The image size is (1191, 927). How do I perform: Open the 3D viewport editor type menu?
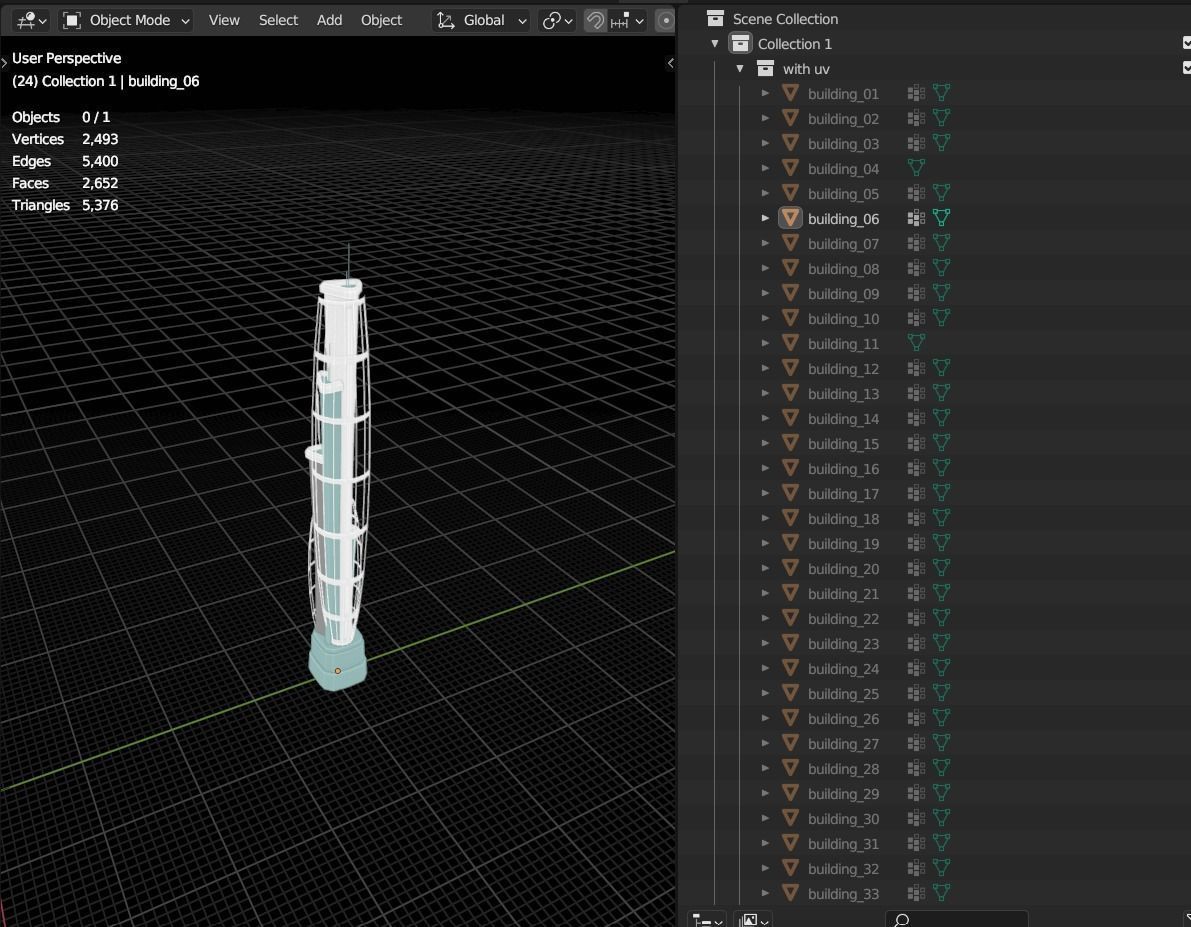31,21
